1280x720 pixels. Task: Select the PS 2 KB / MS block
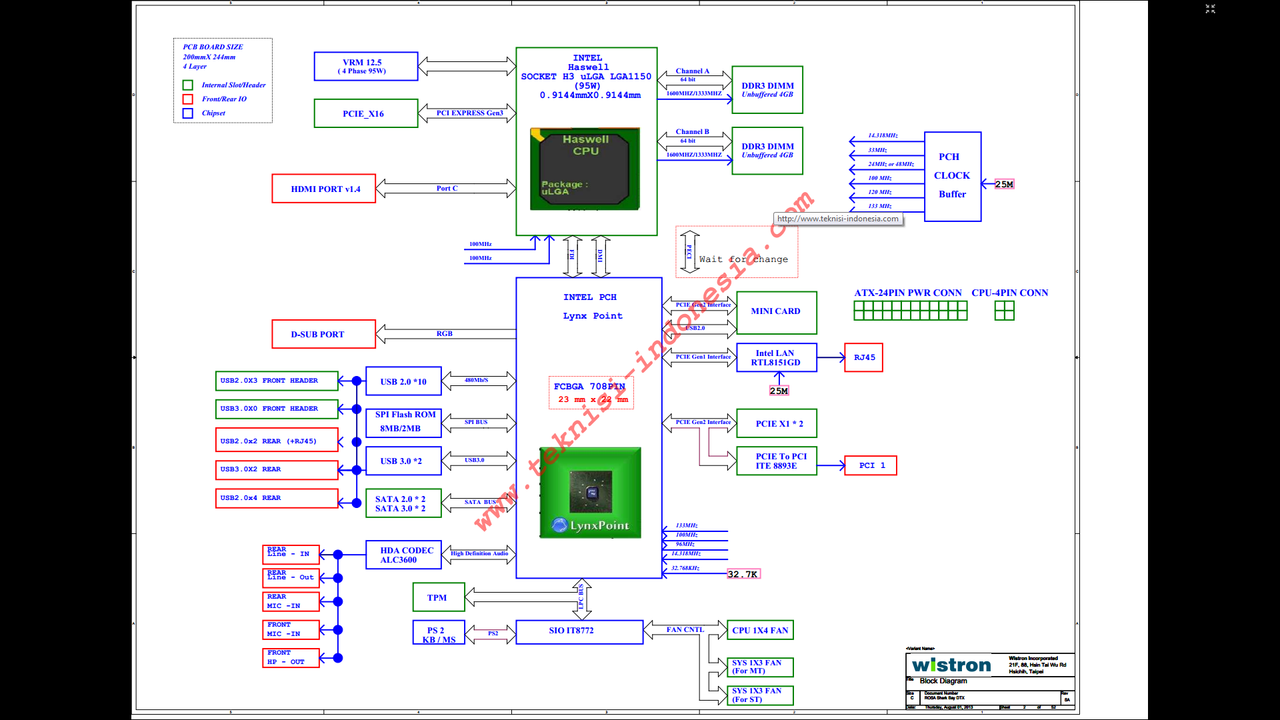[x=439, y=632]
